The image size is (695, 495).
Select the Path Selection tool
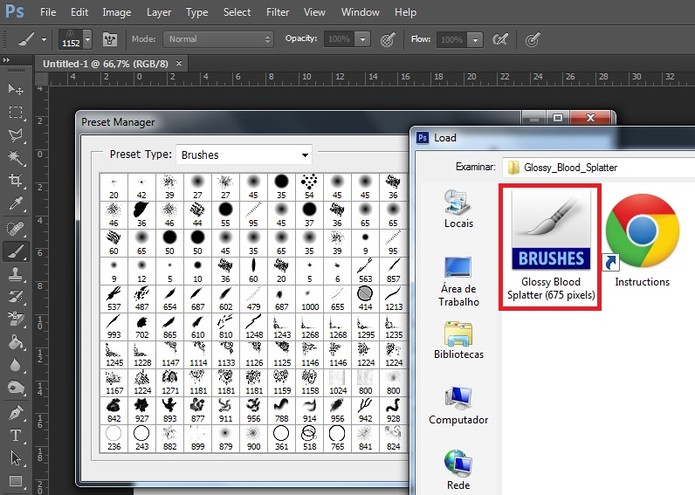pyautogui.click(x=16, y=458)
